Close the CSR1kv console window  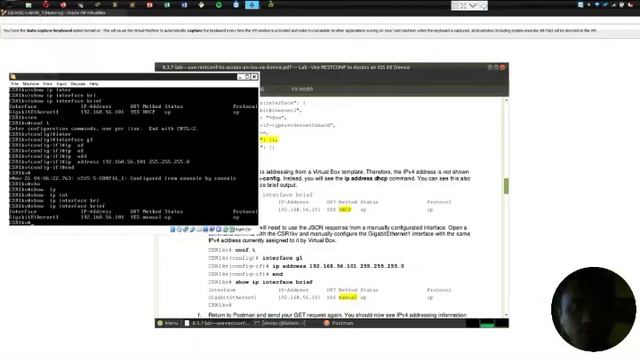[254, 77]
